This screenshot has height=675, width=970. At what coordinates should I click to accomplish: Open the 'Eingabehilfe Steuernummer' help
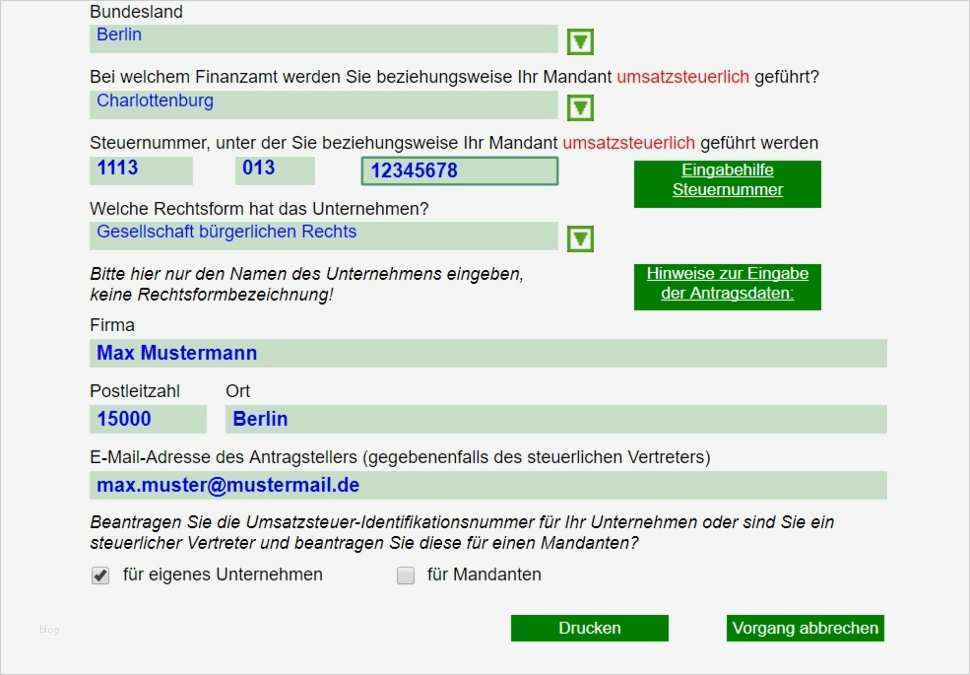[727, 183]
